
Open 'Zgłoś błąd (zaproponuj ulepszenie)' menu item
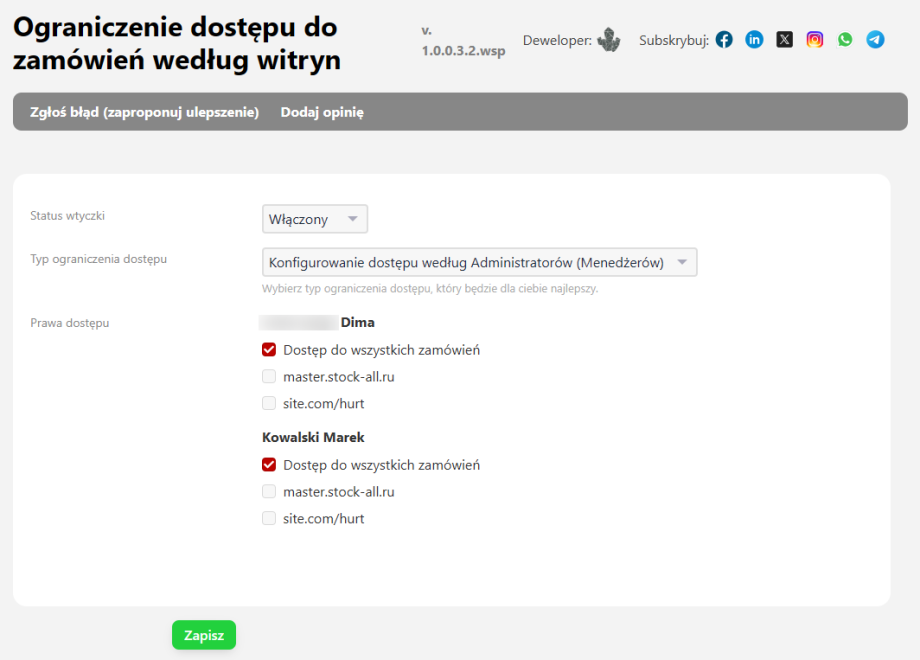(x=145, y=112)
